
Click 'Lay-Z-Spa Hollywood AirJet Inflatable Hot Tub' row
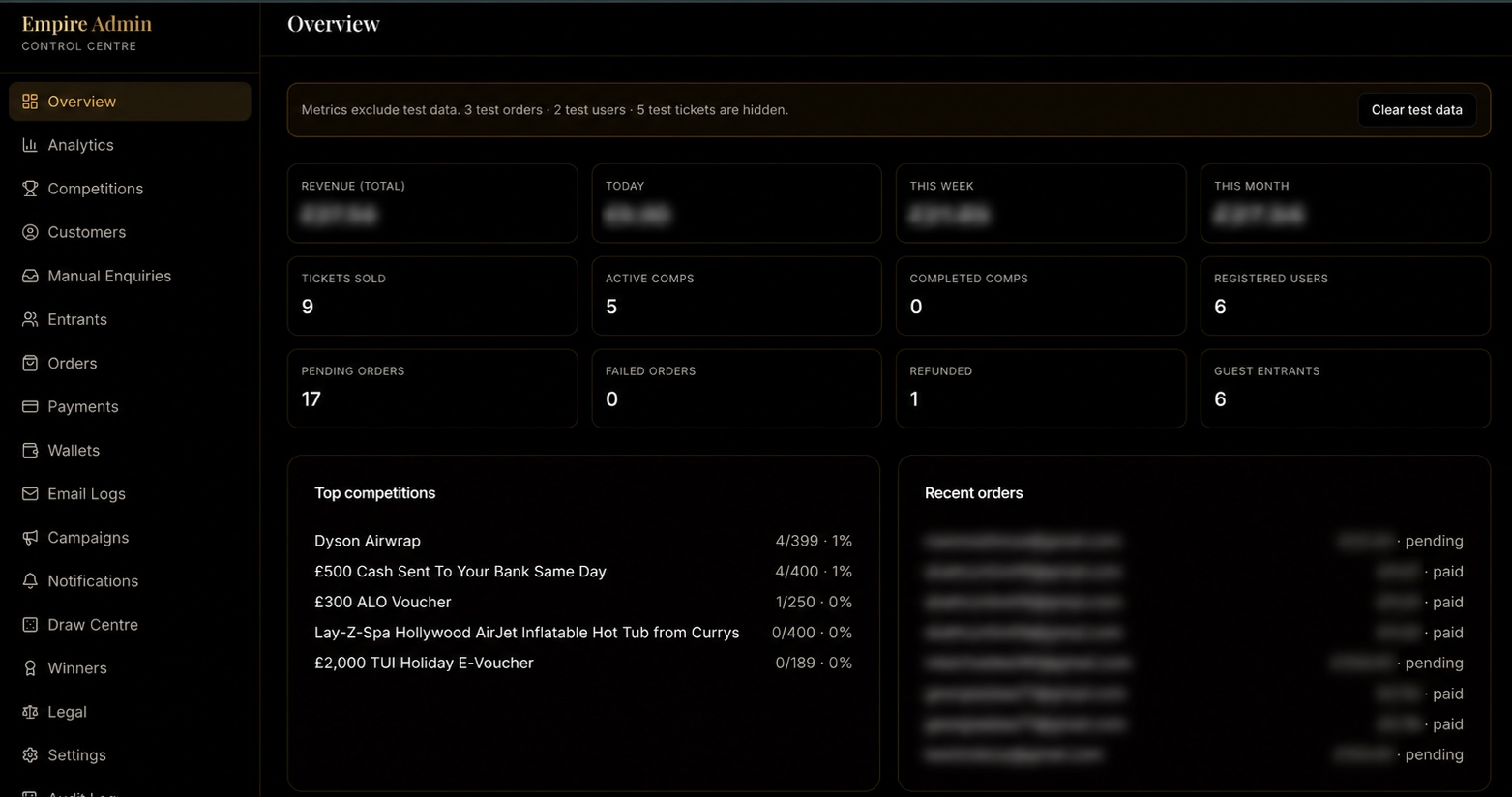pyautogui.click(x=583, y=633)
